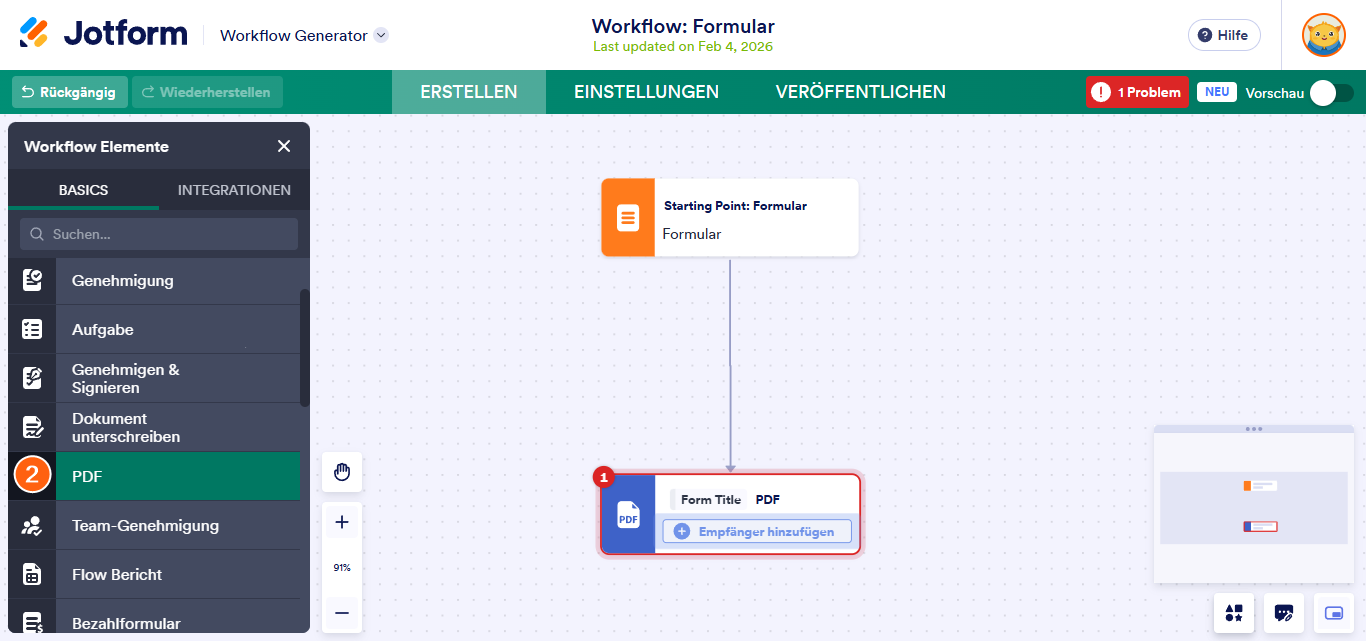
Task: Select the Dokument unterschreiben element icon
Action: 32,426
